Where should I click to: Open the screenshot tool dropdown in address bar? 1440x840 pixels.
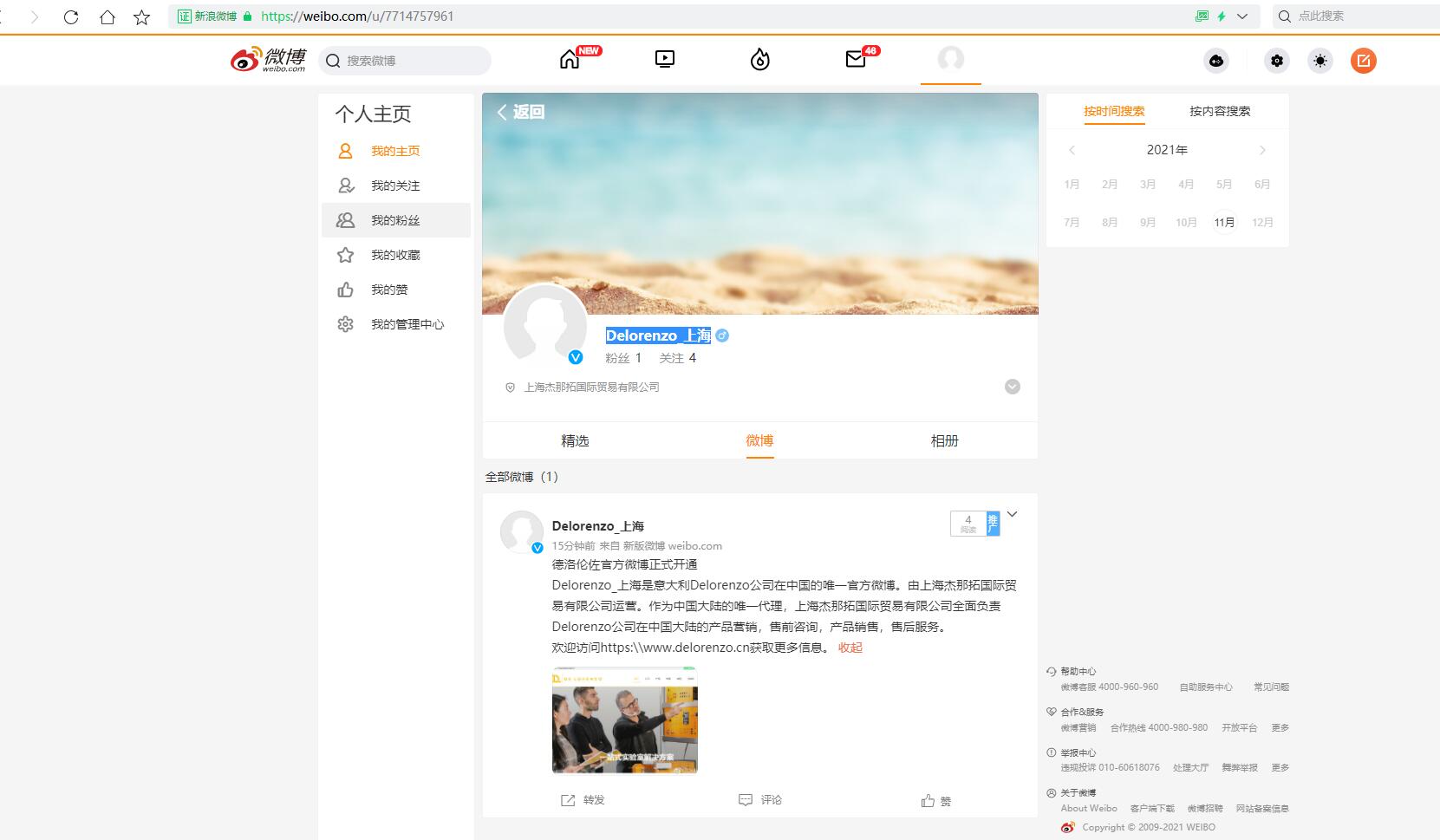click(x=1241, y=16)
